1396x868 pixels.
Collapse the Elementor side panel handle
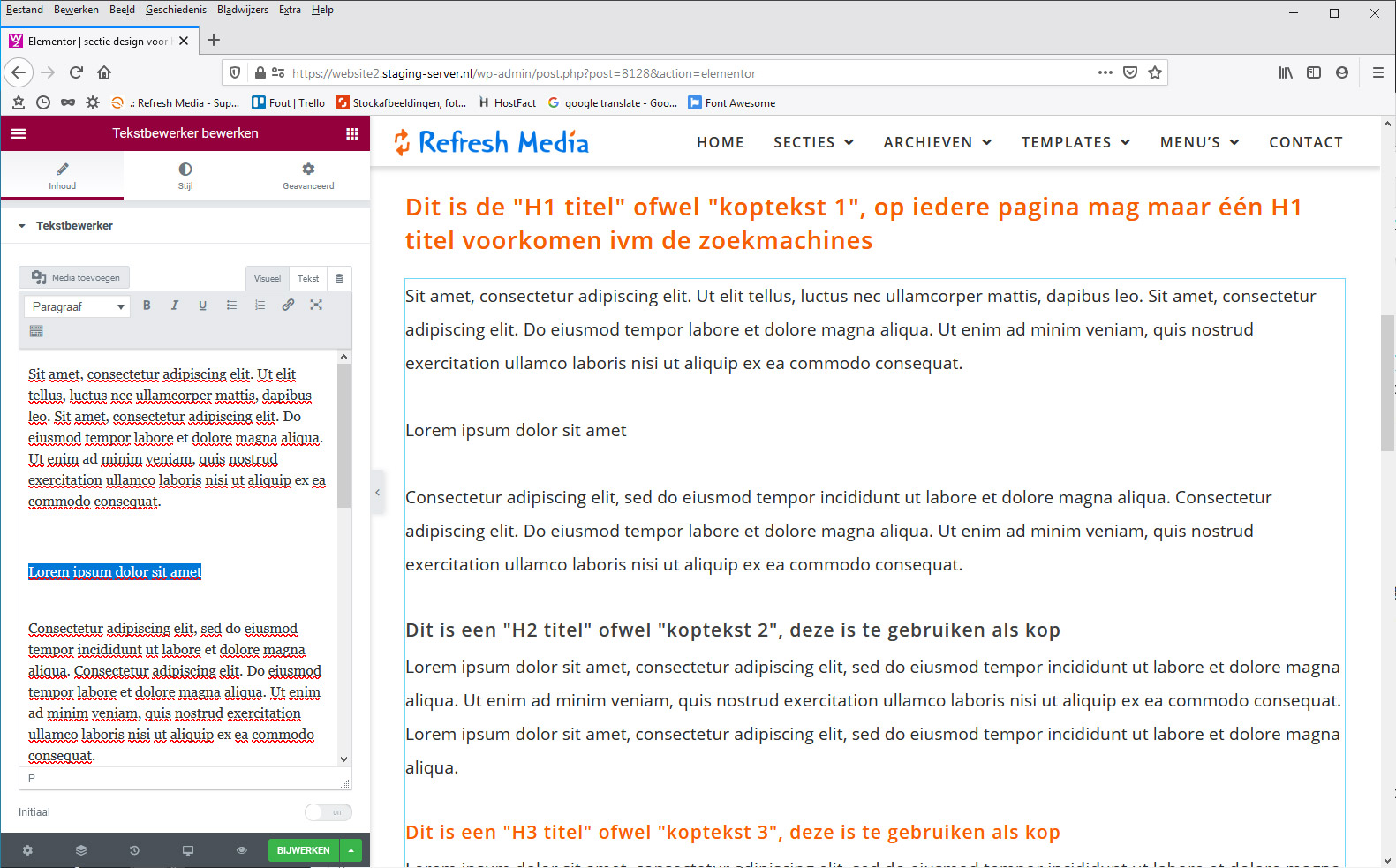pos(377,493)
